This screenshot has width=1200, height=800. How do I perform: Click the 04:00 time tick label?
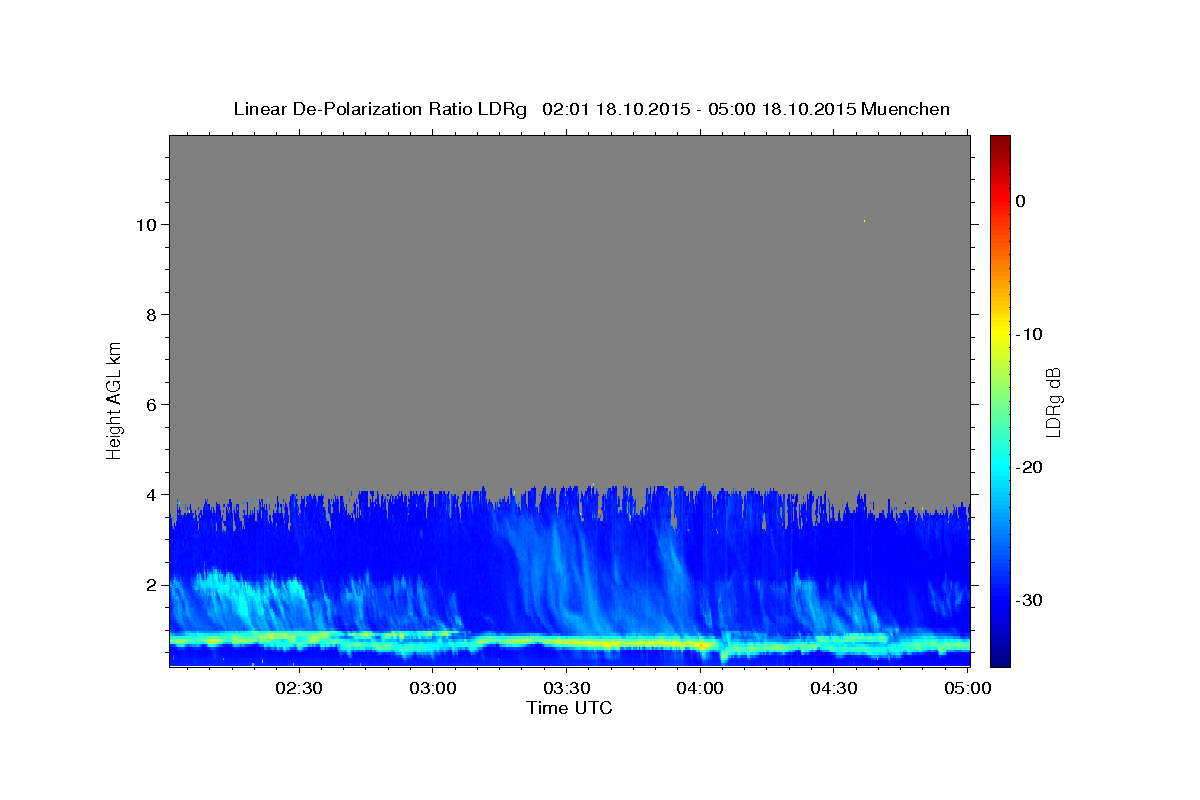coord(700,688)
